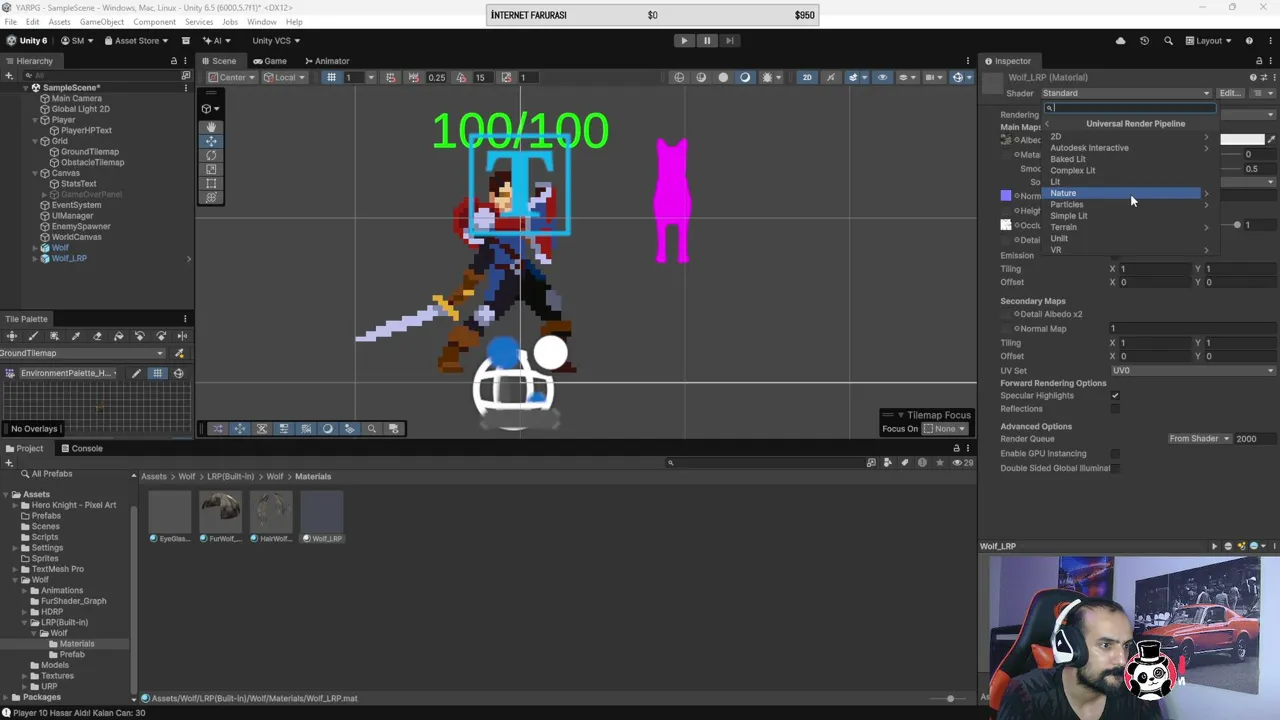Open the GameObject menu
The height and width of the screenshot is (720, 1280).
102,21
